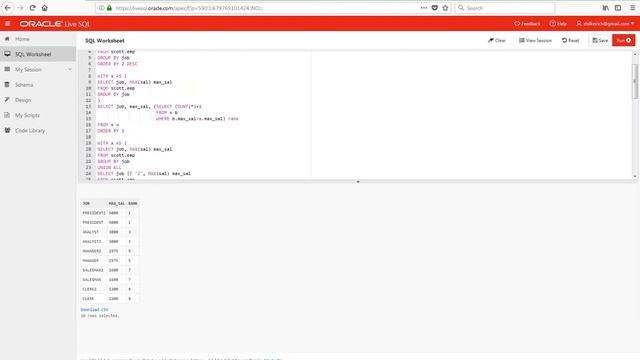Download results with Download CSV link
Image resolution: width=640 pixels, height=360 pixels.
(x=94, y=310)
